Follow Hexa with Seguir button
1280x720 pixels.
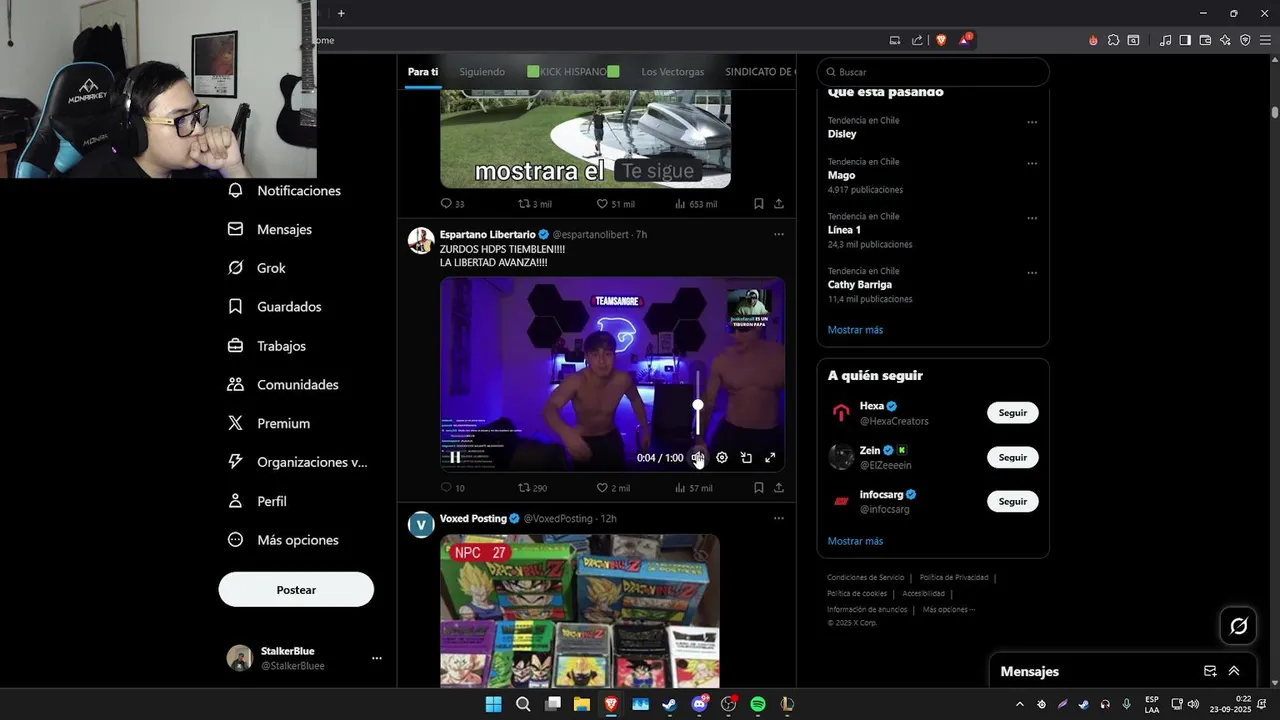pos(1012,413)
